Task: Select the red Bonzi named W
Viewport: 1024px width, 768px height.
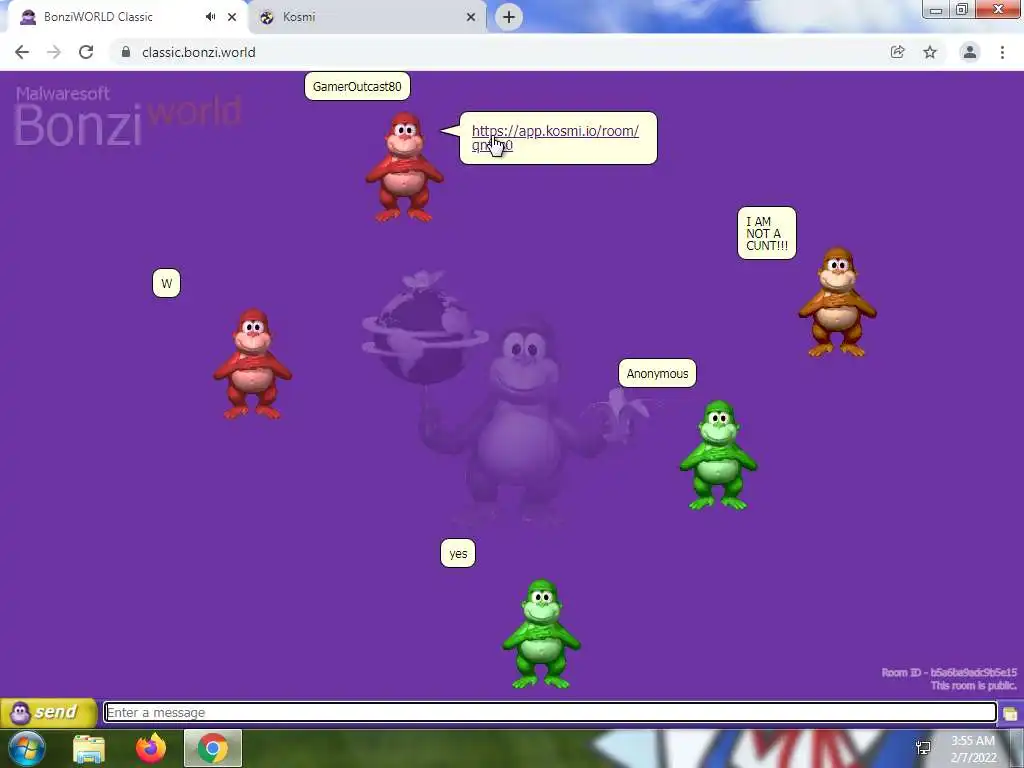Action: pos(253,364)
